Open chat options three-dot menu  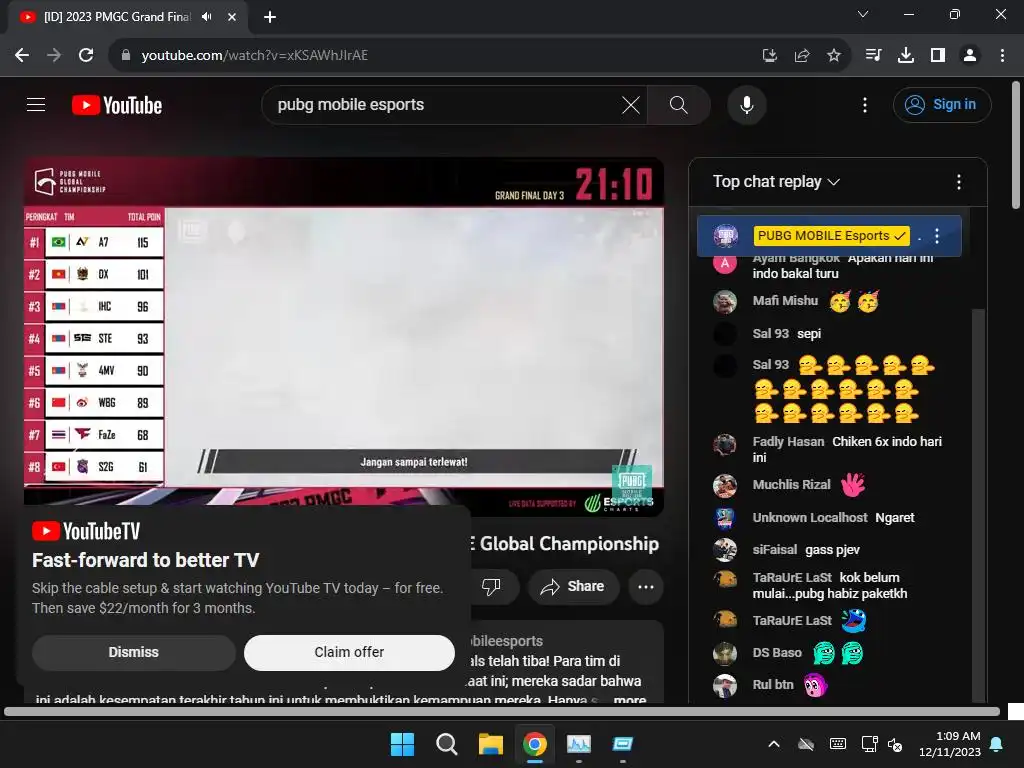958,182
